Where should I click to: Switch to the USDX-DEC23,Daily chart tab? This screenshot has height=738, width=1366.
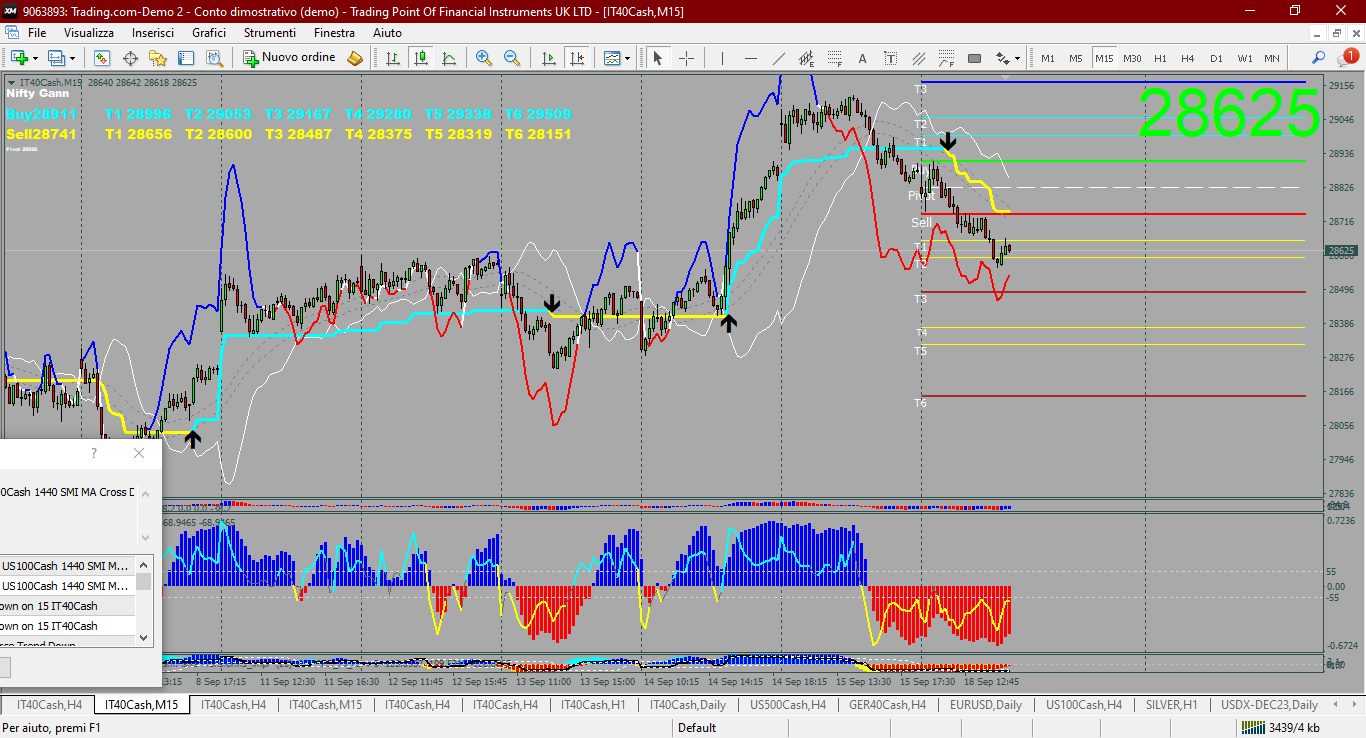coord(1270,705)
